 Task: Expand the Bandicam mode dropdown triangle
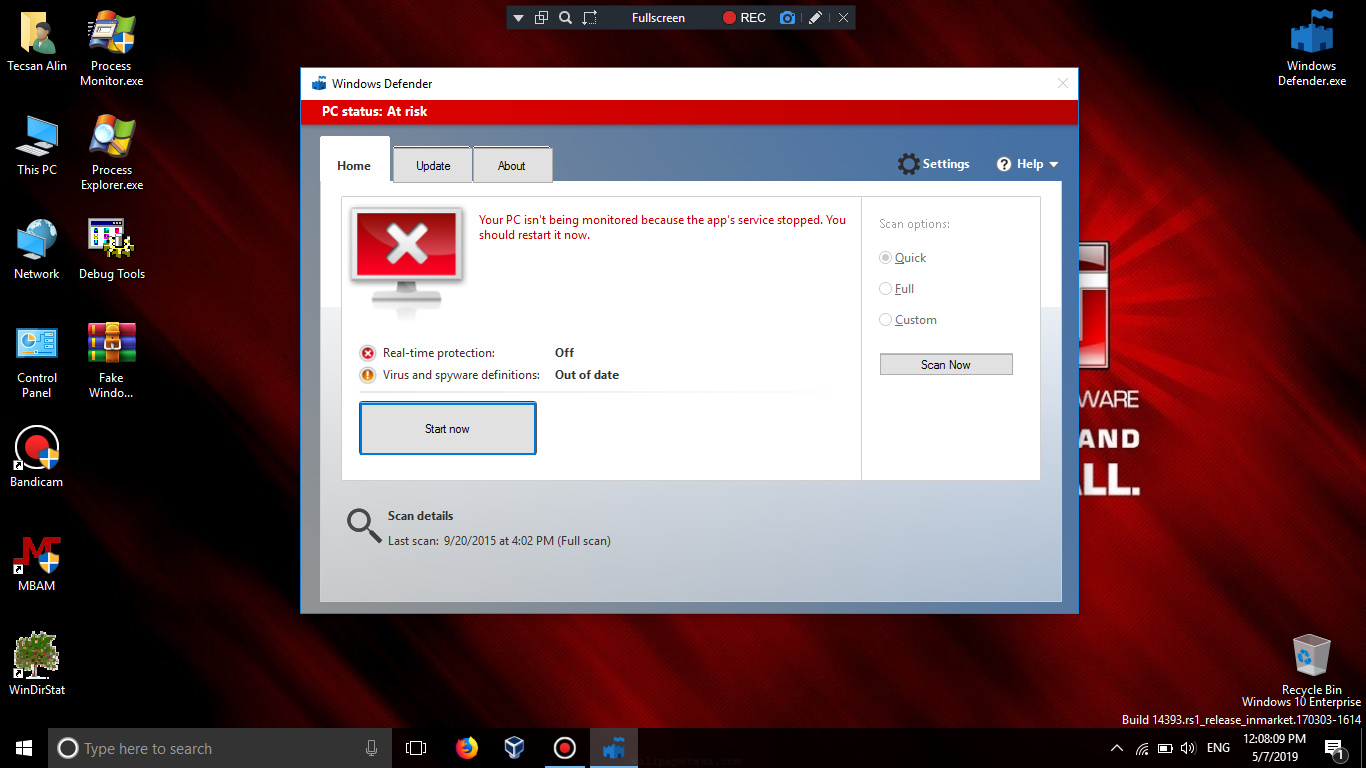point(518,18)
